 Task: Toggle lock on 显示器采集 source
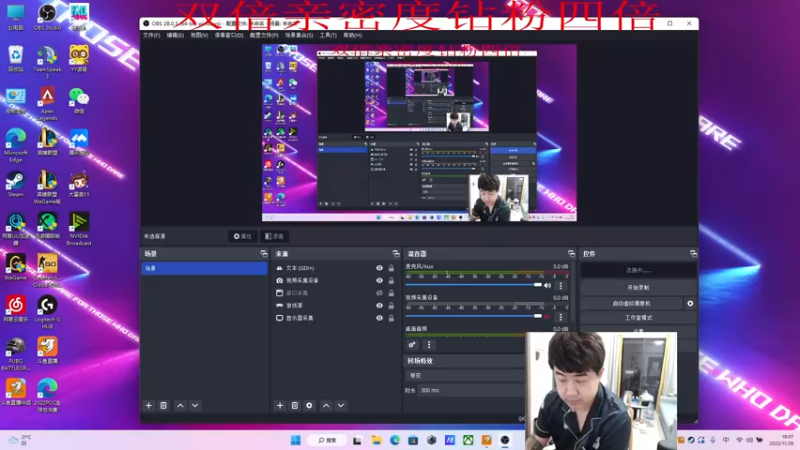pyautogui.click(x=391, y=318)
